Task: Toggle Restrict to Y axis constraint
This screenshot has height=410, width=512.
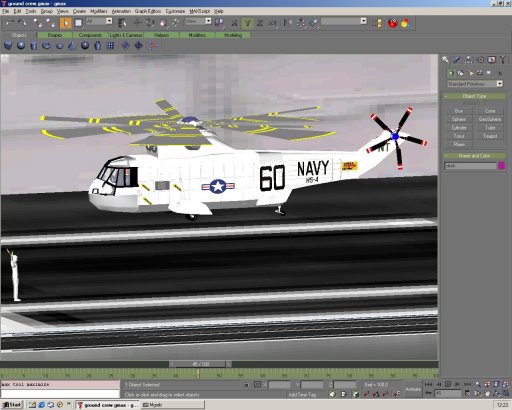Action: 247,23
